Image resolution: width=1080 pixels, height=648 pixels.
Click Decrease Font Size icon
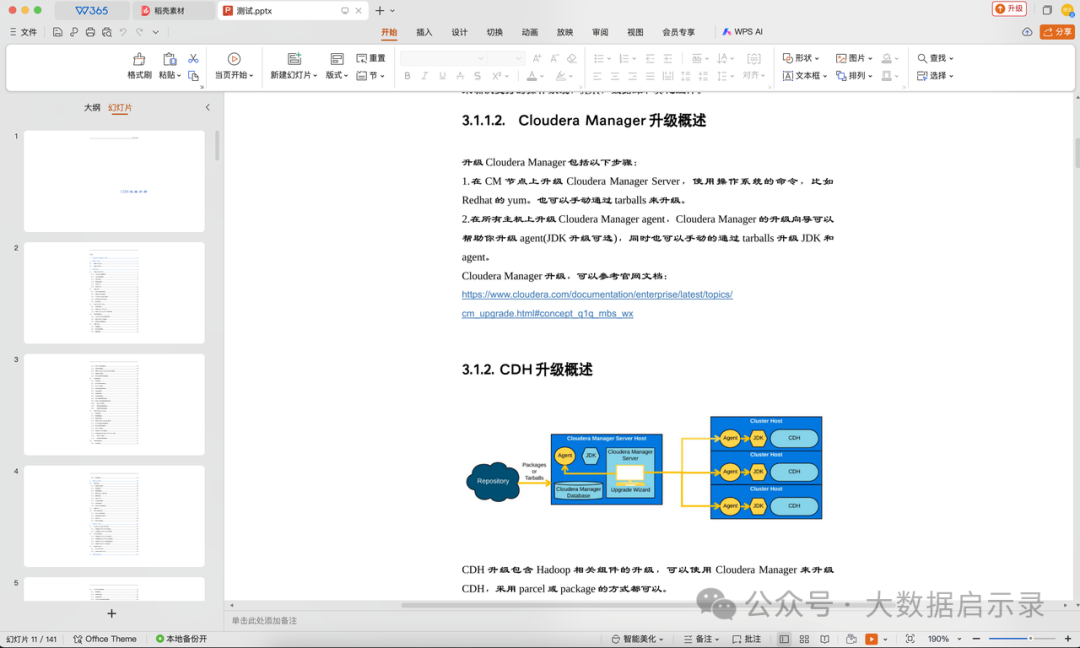click(x=554, y=59)
